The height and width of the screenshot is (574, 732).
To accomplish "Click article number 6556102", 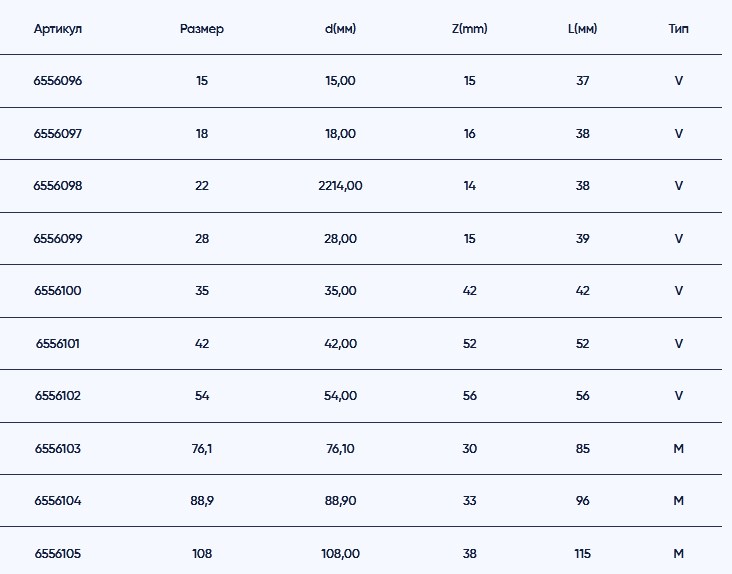I will 58,396.
